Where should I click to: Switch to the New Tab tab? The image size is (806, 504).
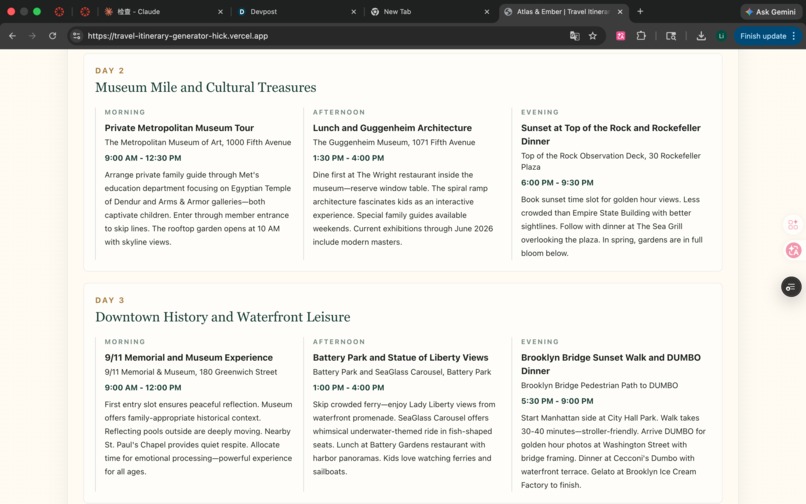(429, 11)
